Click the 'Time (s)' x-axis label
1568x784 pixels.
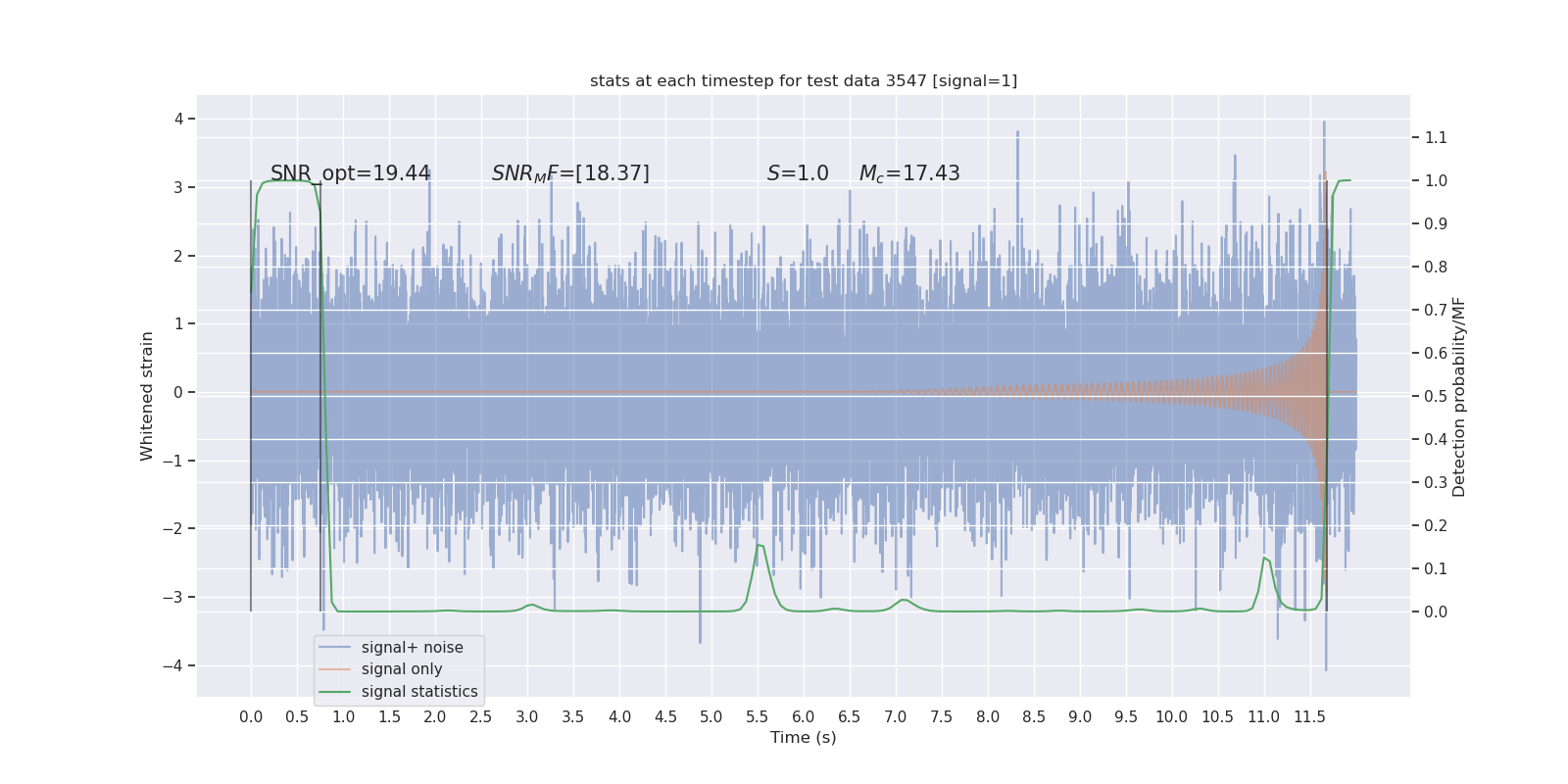click(x=804, y=737)
